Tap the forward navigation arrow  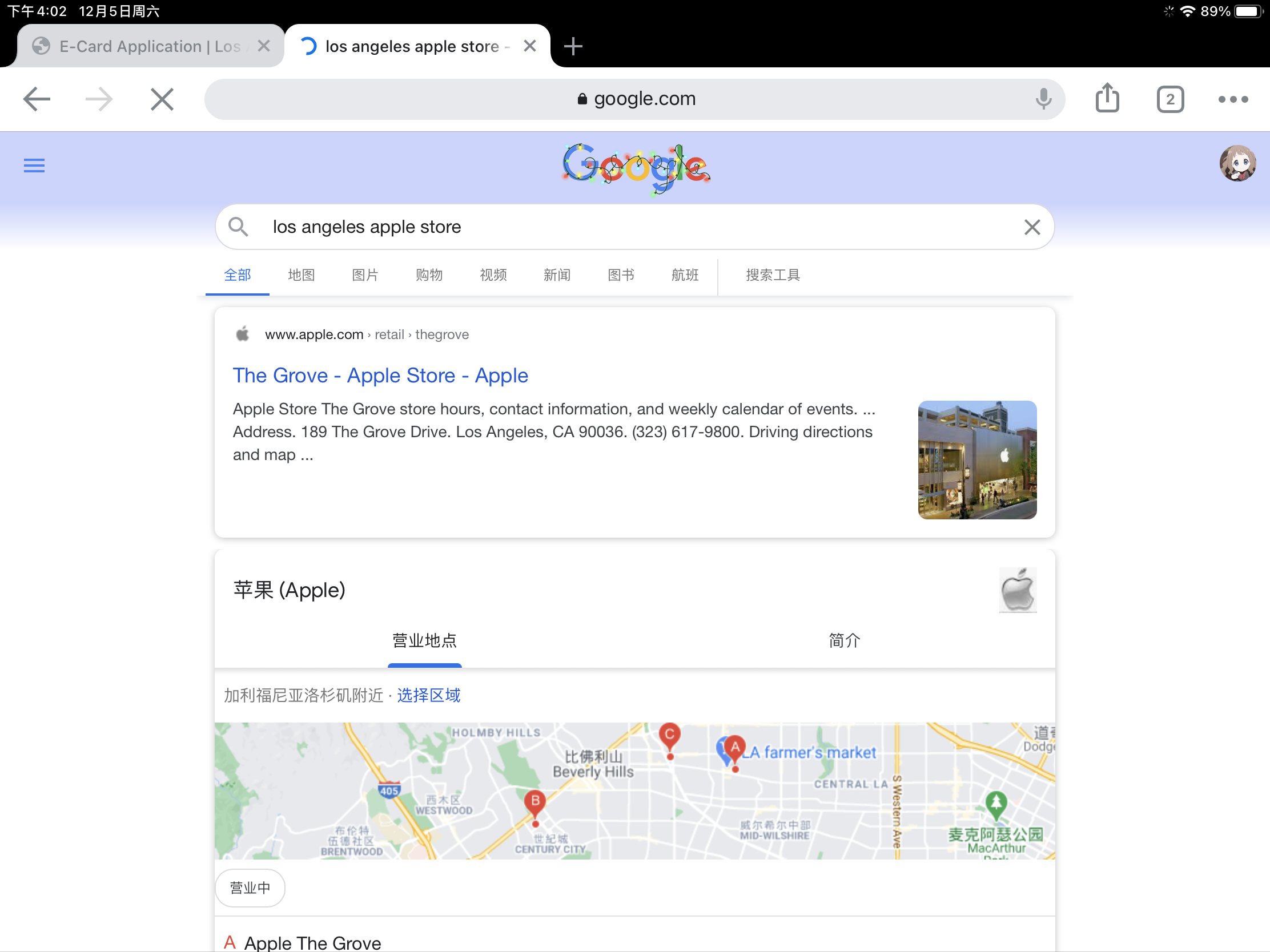pyautogui.click(x=99, y=99)
